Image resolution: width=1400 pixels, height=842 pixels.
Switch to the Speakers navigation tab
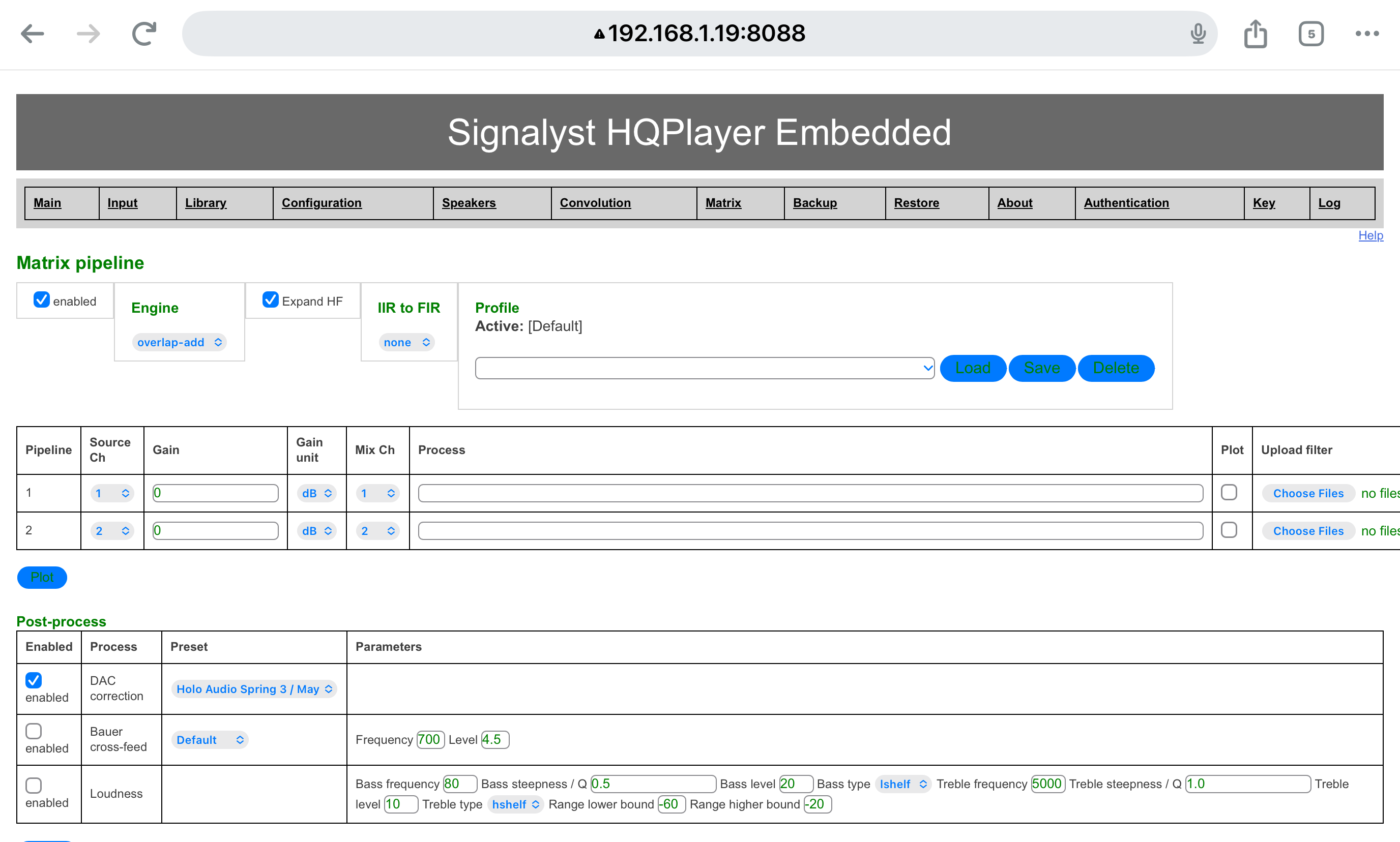469,202
